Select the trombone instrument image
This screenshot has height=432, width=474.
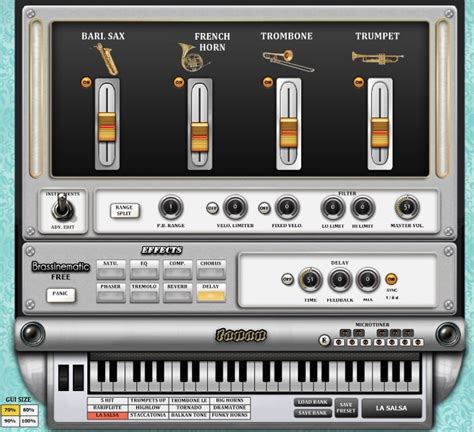(288, 61)
